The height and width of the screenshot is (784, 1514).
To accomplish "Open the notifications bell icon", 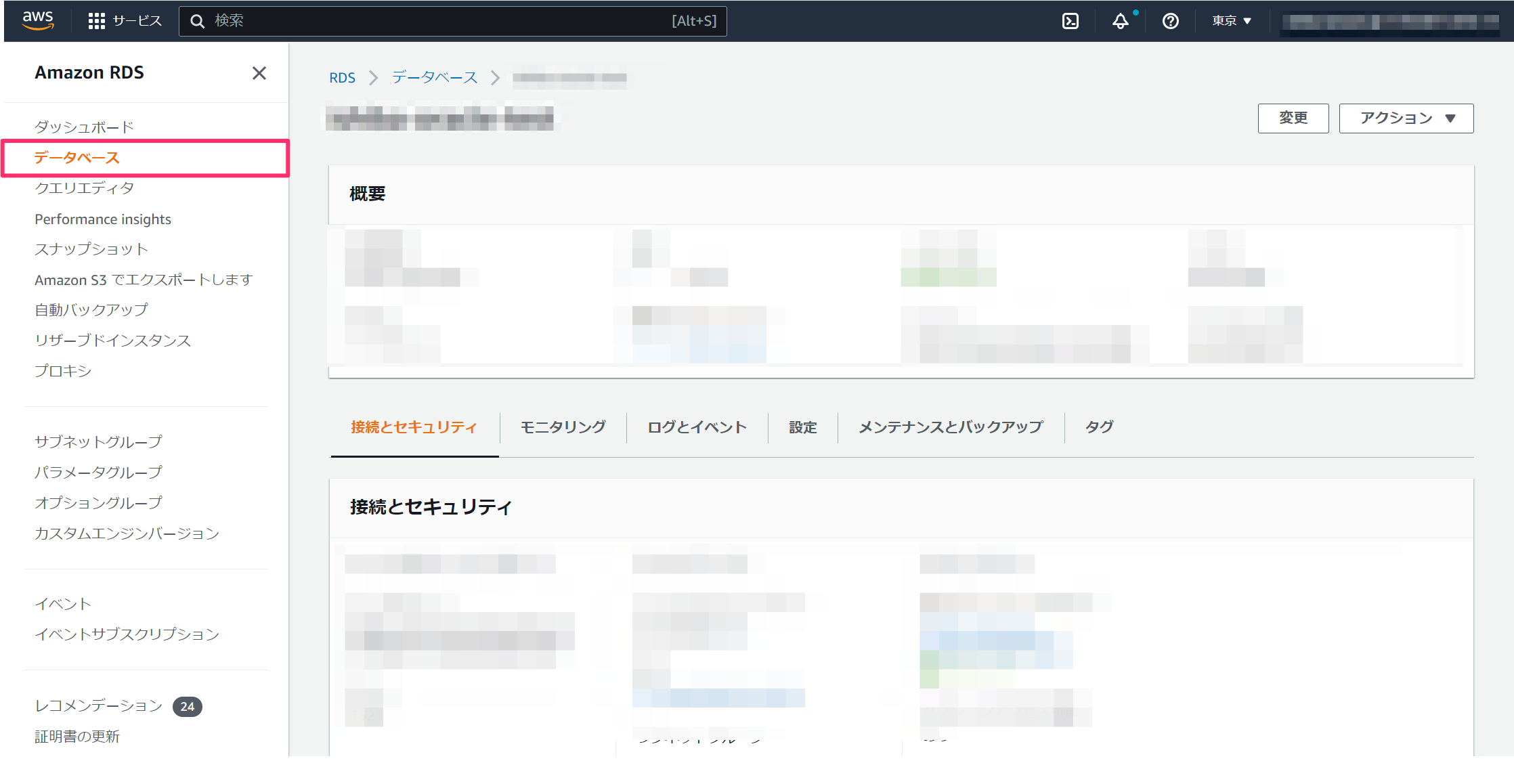I will 1121,21.
